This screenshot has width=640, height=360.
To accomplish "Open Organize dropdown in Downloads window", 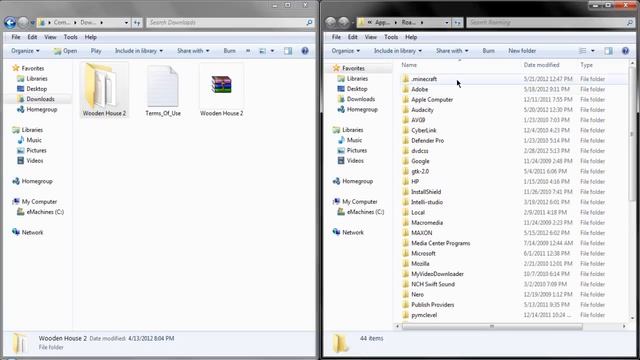I will click(25, 51).
